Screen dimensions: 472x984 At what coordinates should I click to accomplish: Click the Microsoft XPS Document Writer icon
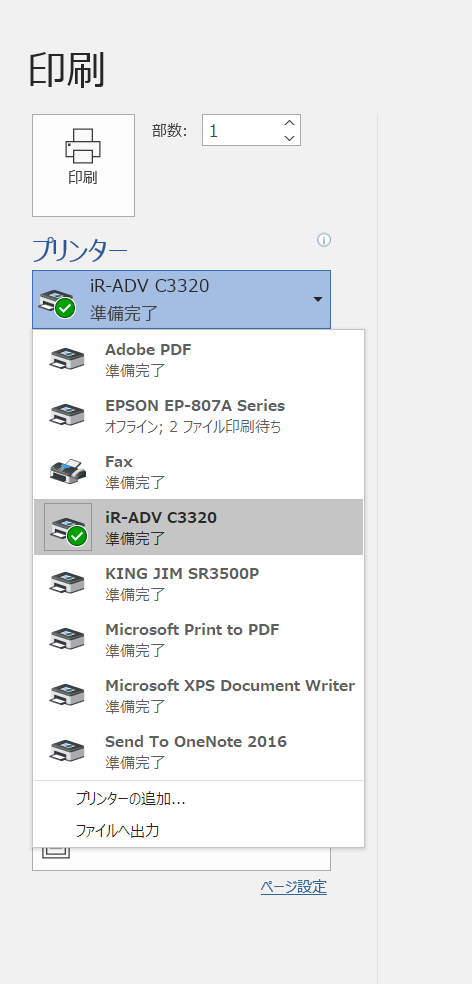[x=67, y=695]
